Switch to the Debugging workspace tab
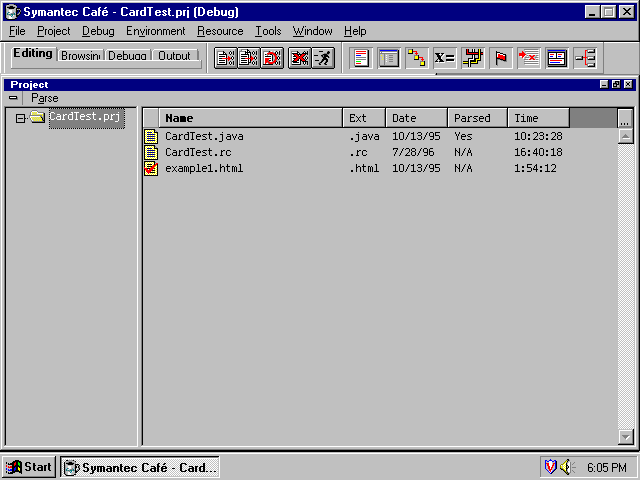Viewport: 640px width, 480px height. tap(127, 56)
